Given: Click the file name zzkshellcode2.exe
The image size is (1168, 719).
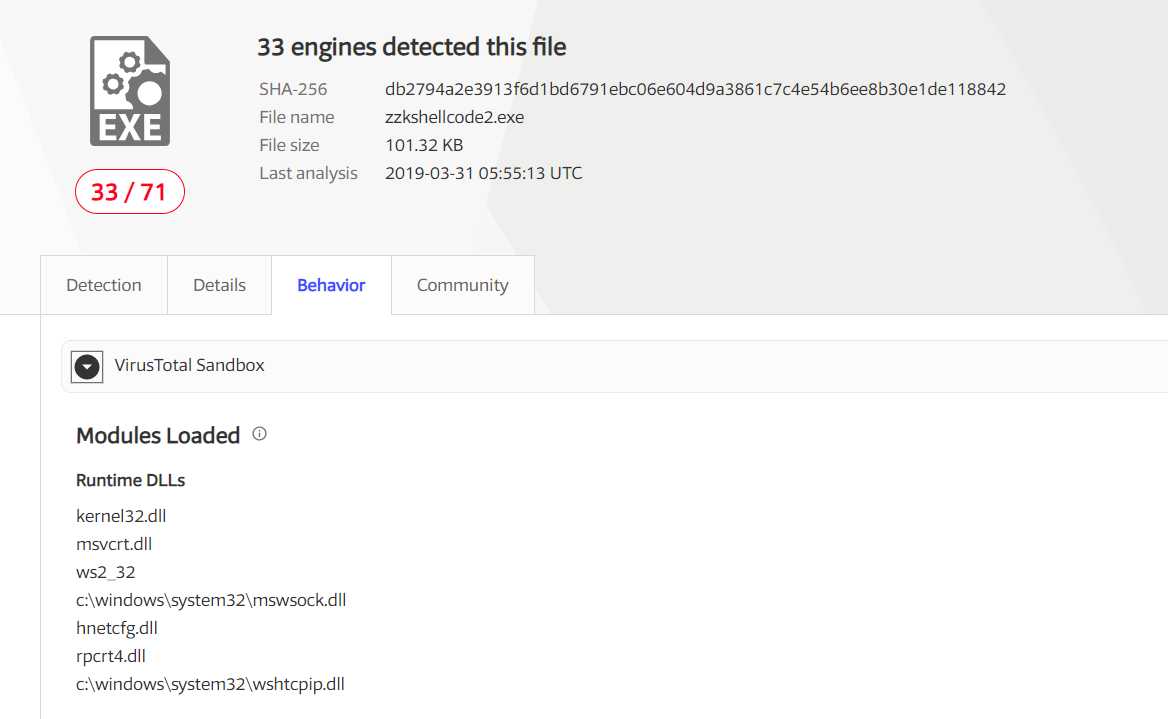Looking at the screenshot, I should tap(454, 117).
